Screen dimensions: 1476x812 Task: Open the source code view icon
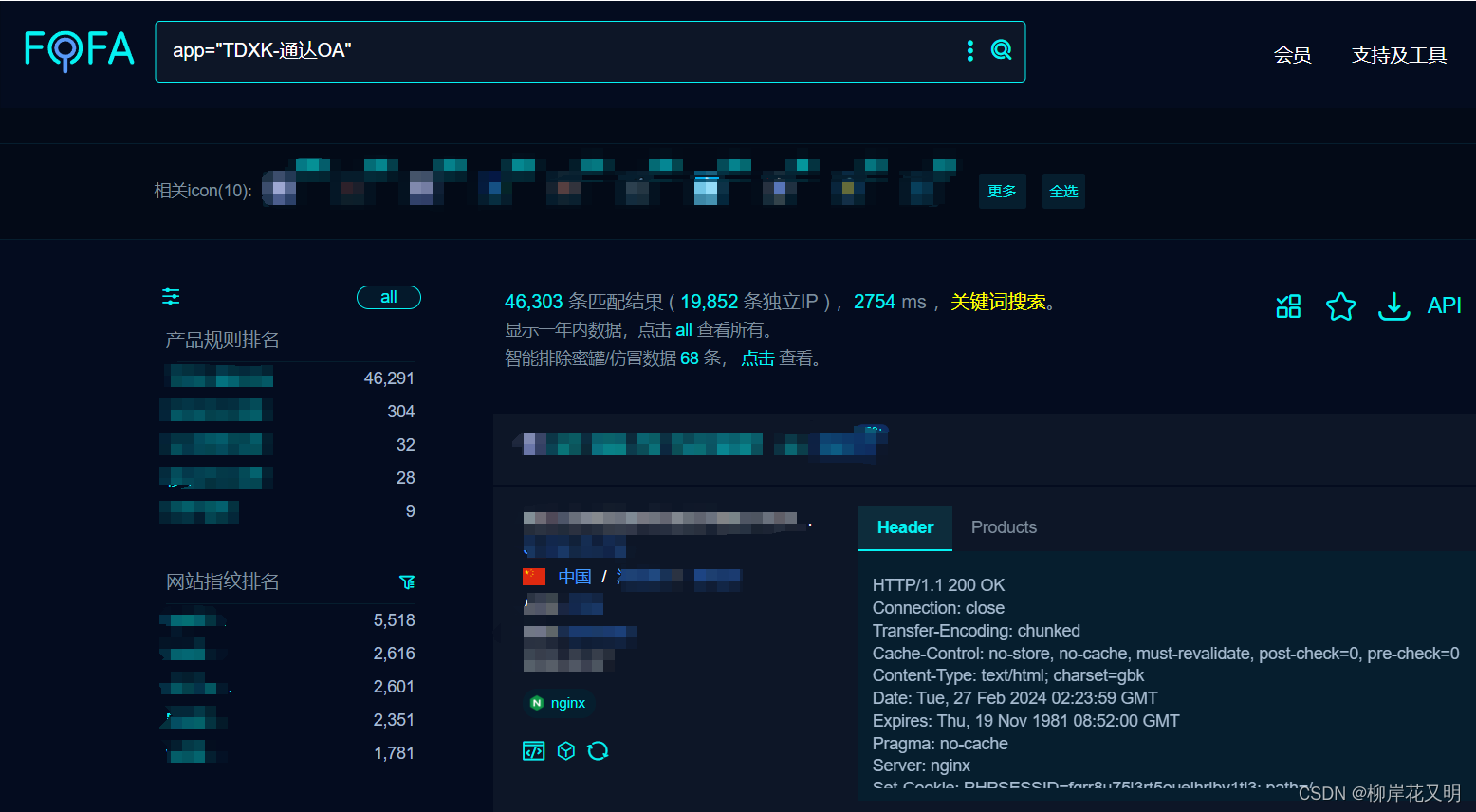(x=534, y=751)
